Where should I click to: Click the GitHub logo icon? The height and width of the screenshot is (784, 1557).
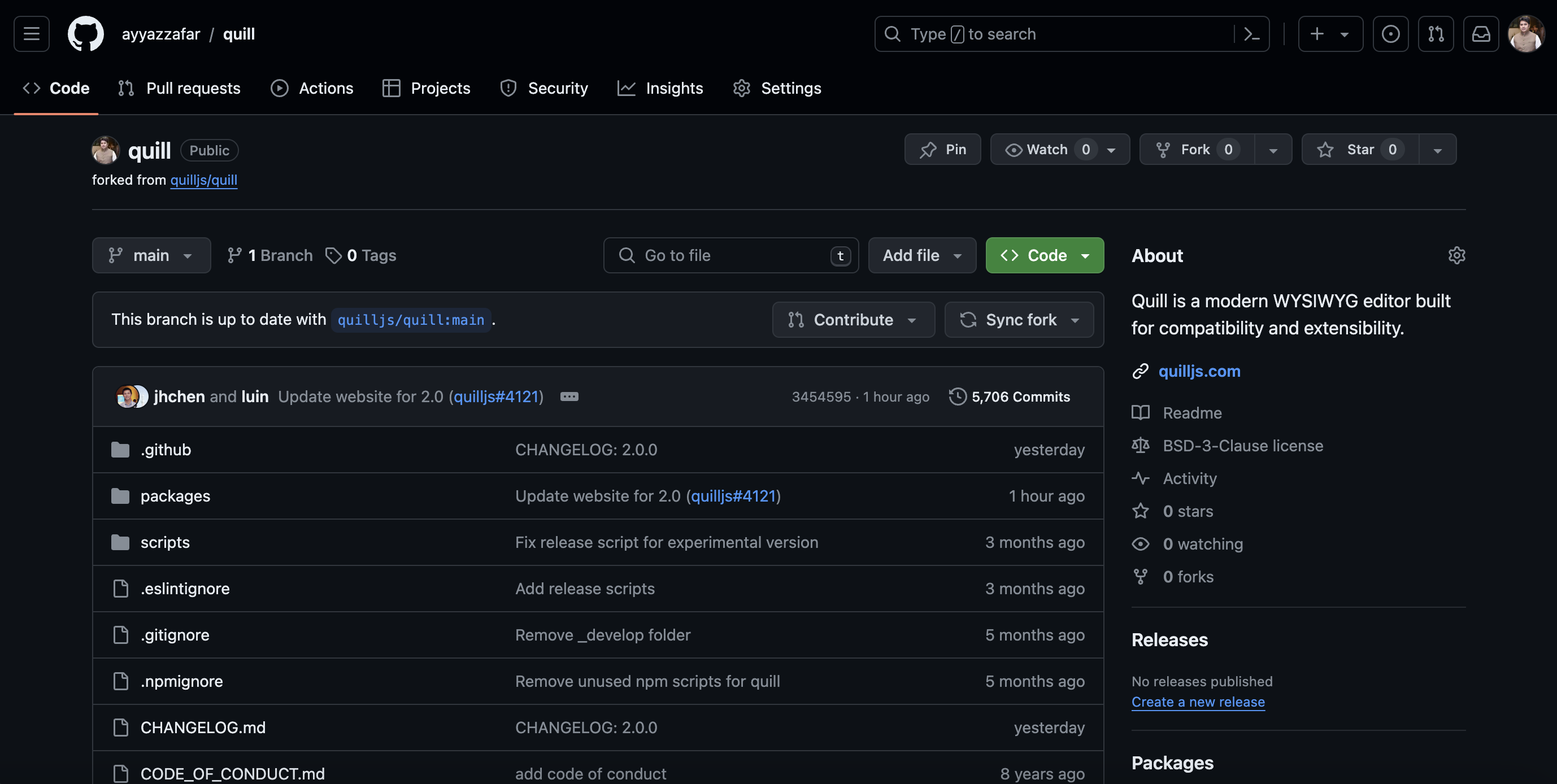tap(85, 34)
